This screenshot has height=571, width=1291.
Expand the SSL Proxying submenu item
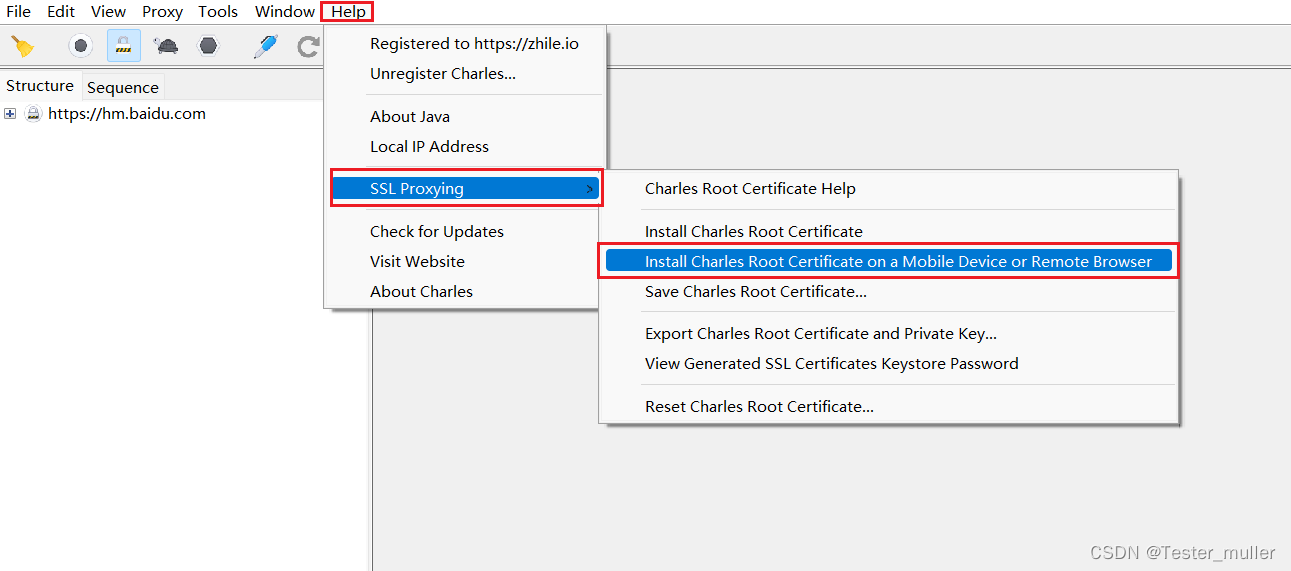[x=465, y=189]
